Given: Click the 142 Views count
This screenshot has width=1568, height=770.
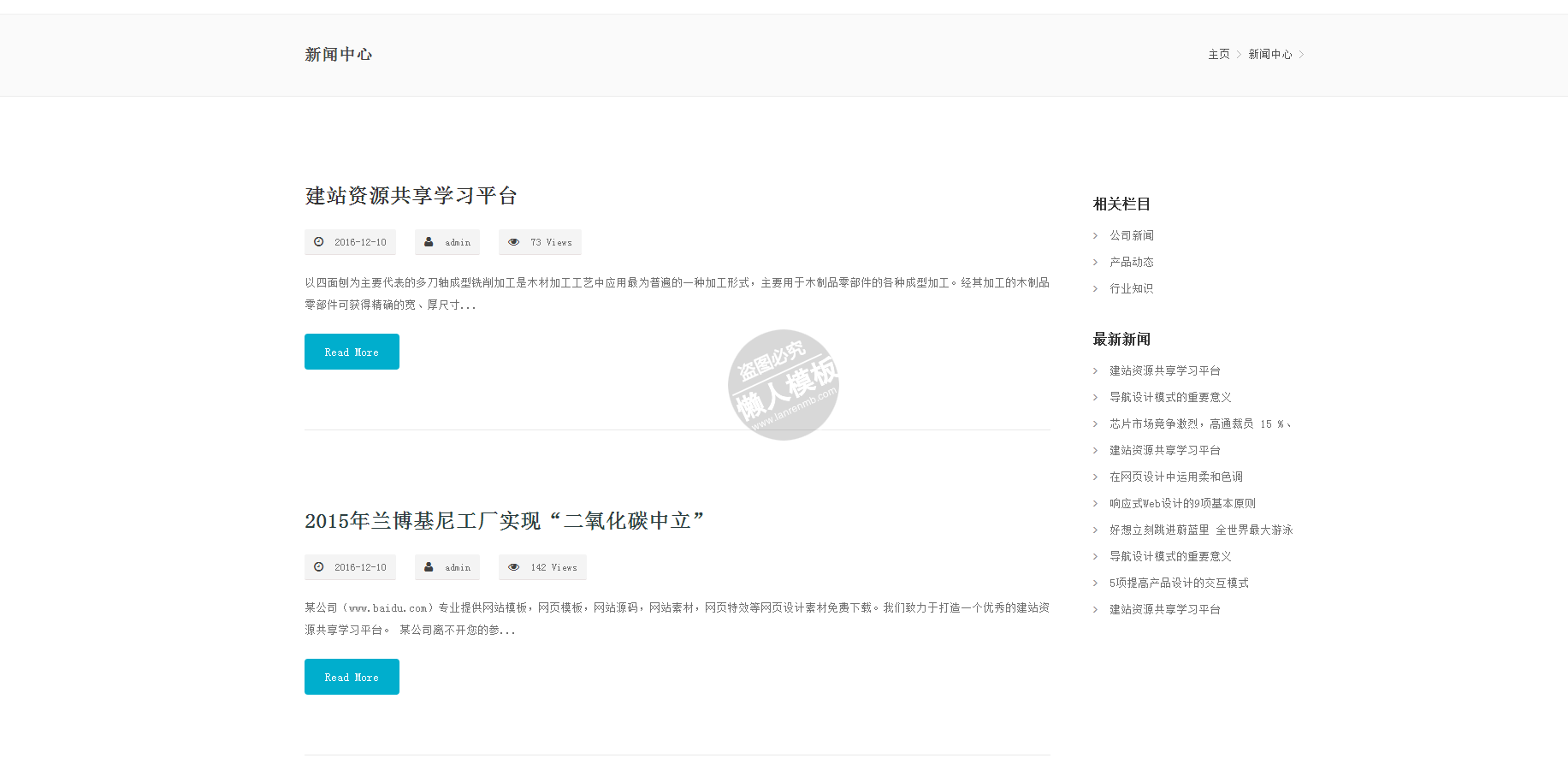Looking at the screenshot, I should click(553, 567).
